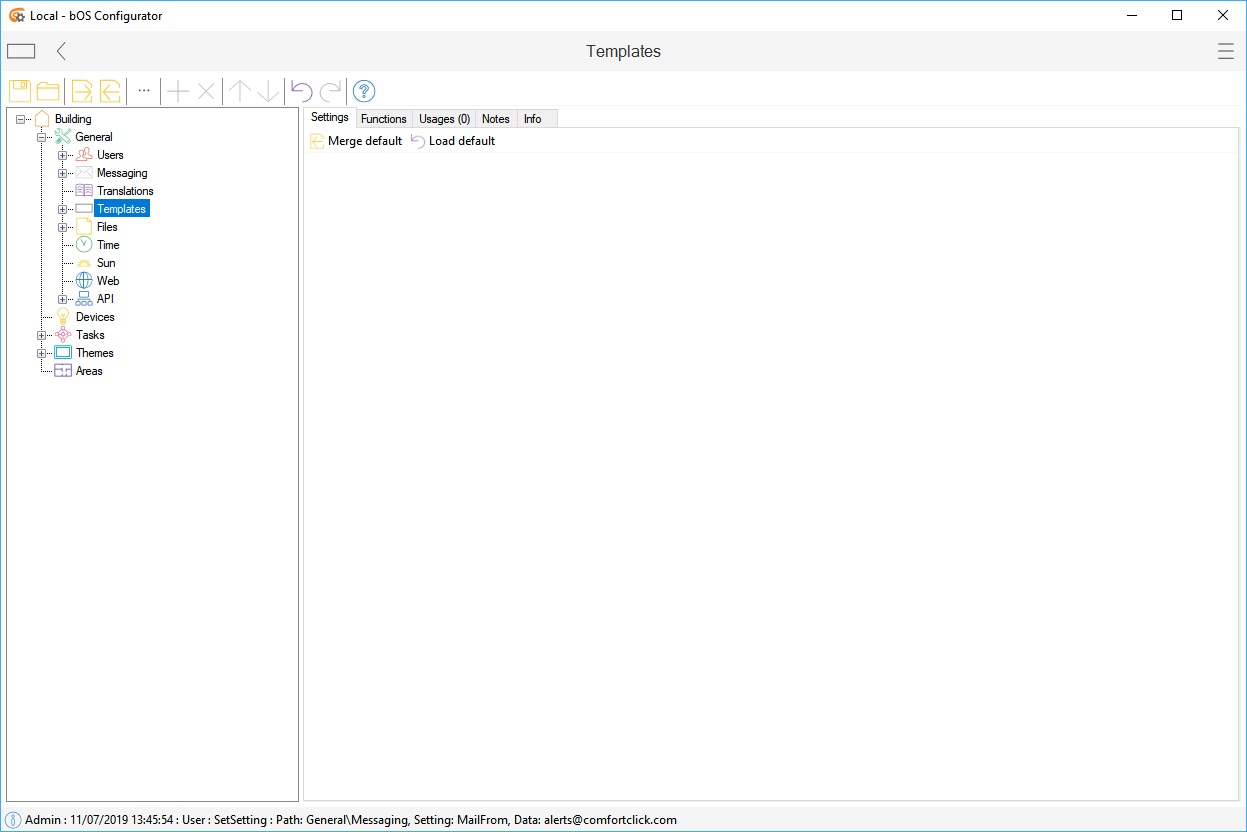The height and width of the screenshot is (832, 1247).
Task: Go back with the header chevron
Action: click(61, 51)
